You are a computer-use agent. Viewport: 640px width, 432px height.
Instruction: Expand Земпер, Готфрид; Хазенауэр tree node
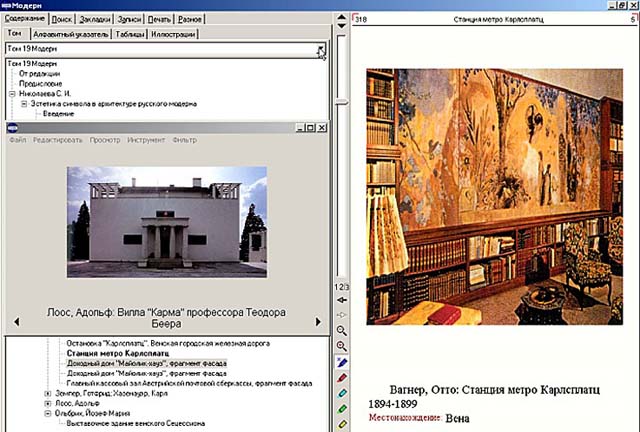[x=48, y=395]
